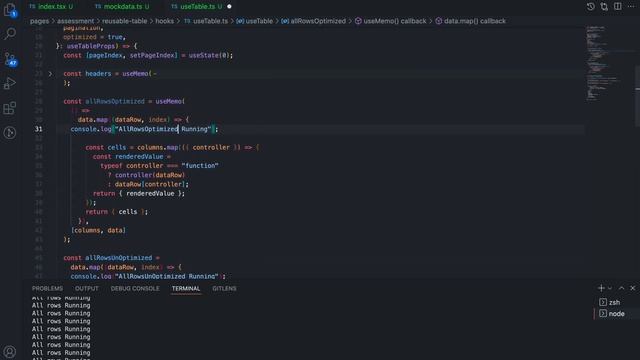Click the "renderedValue" const declaration

[139, 157]
